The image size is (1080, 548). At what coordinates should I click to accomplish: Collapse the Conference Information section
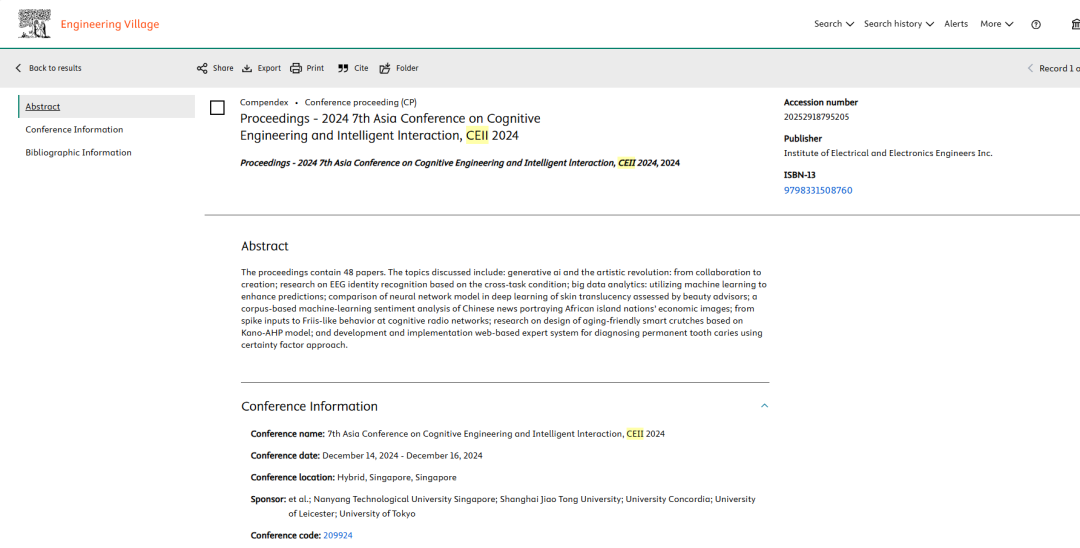pyautogui.click(x=764, y=406)
